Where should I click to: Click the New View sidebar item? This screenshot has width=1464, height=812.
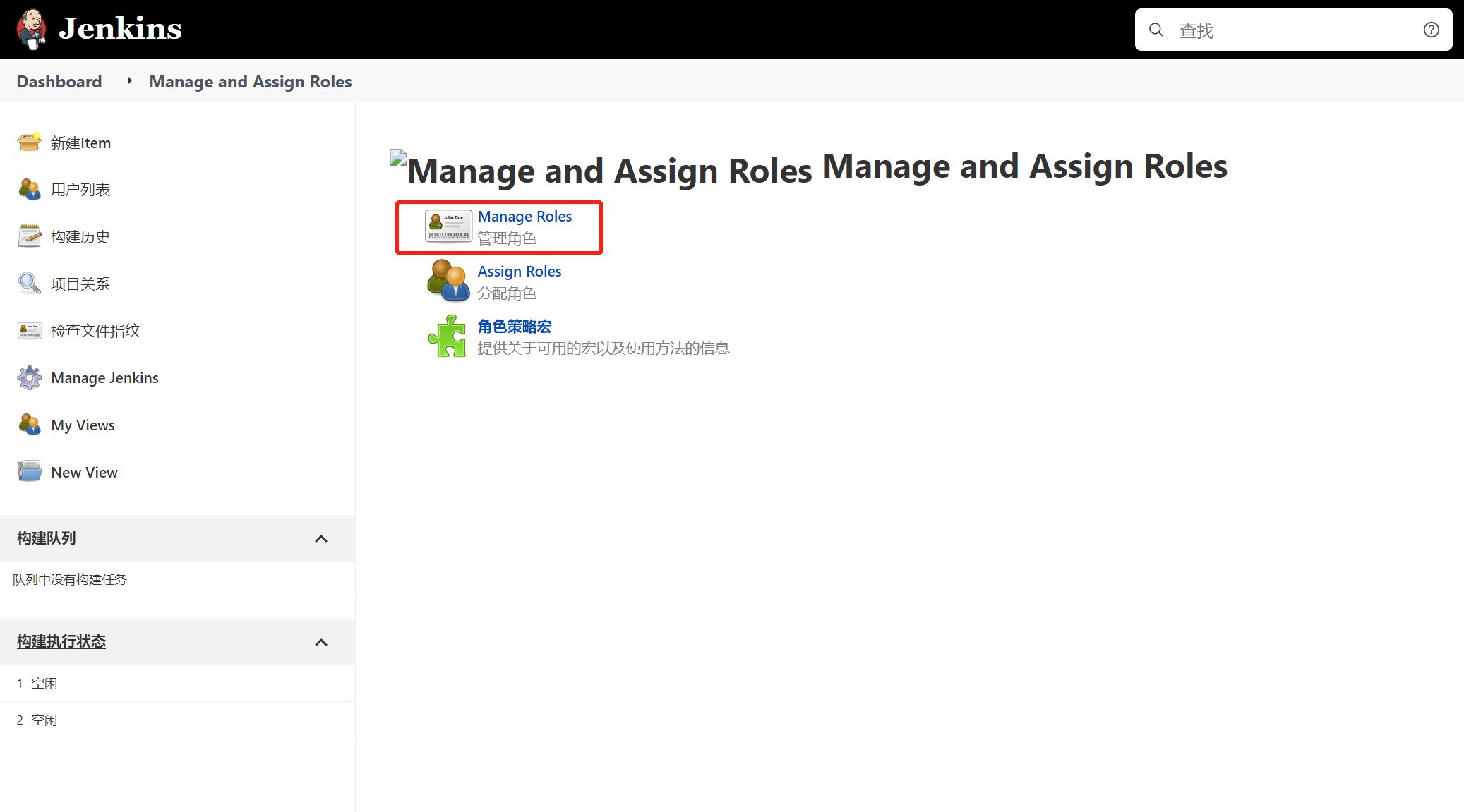pos(85,470)
